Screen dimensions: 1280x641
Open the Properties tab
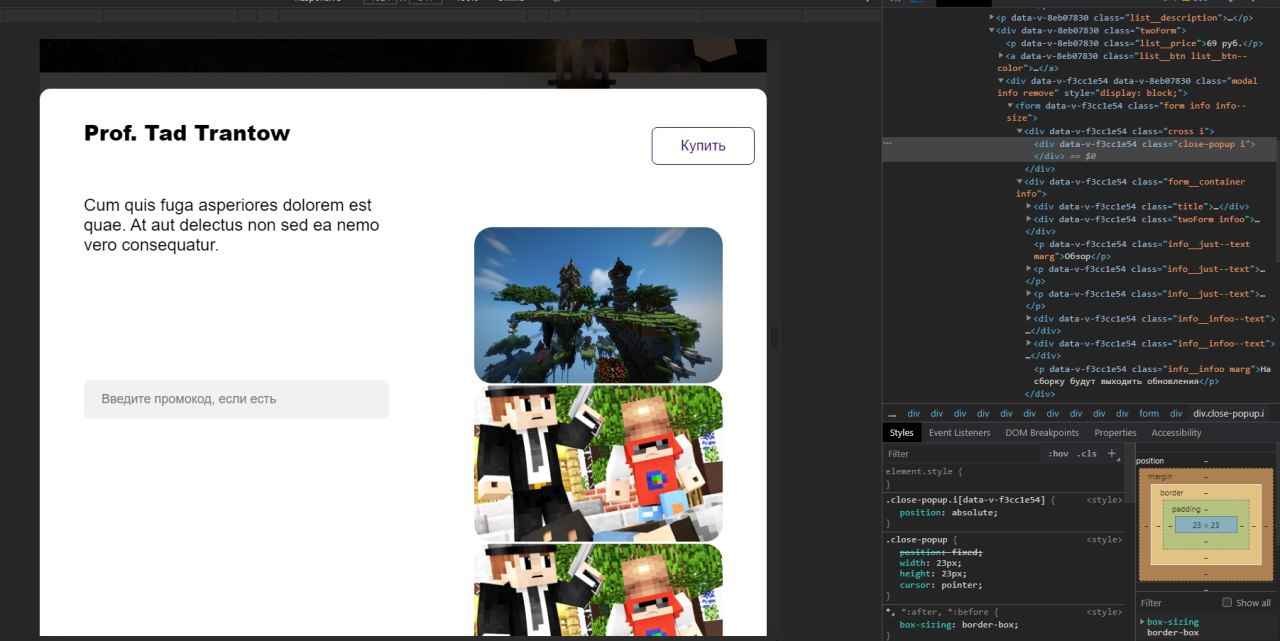(x=1115, y=433)
